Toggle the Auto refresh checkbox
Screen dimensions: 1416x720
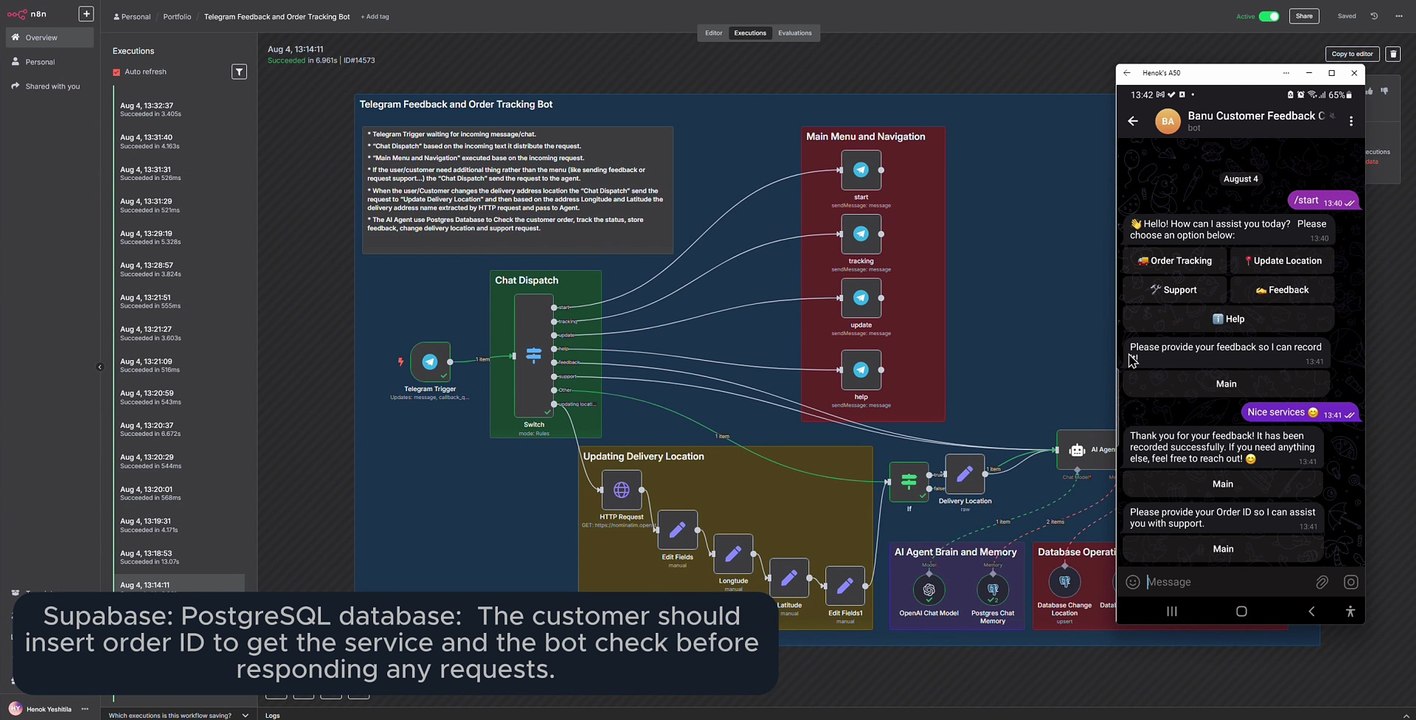coord(117,72)
